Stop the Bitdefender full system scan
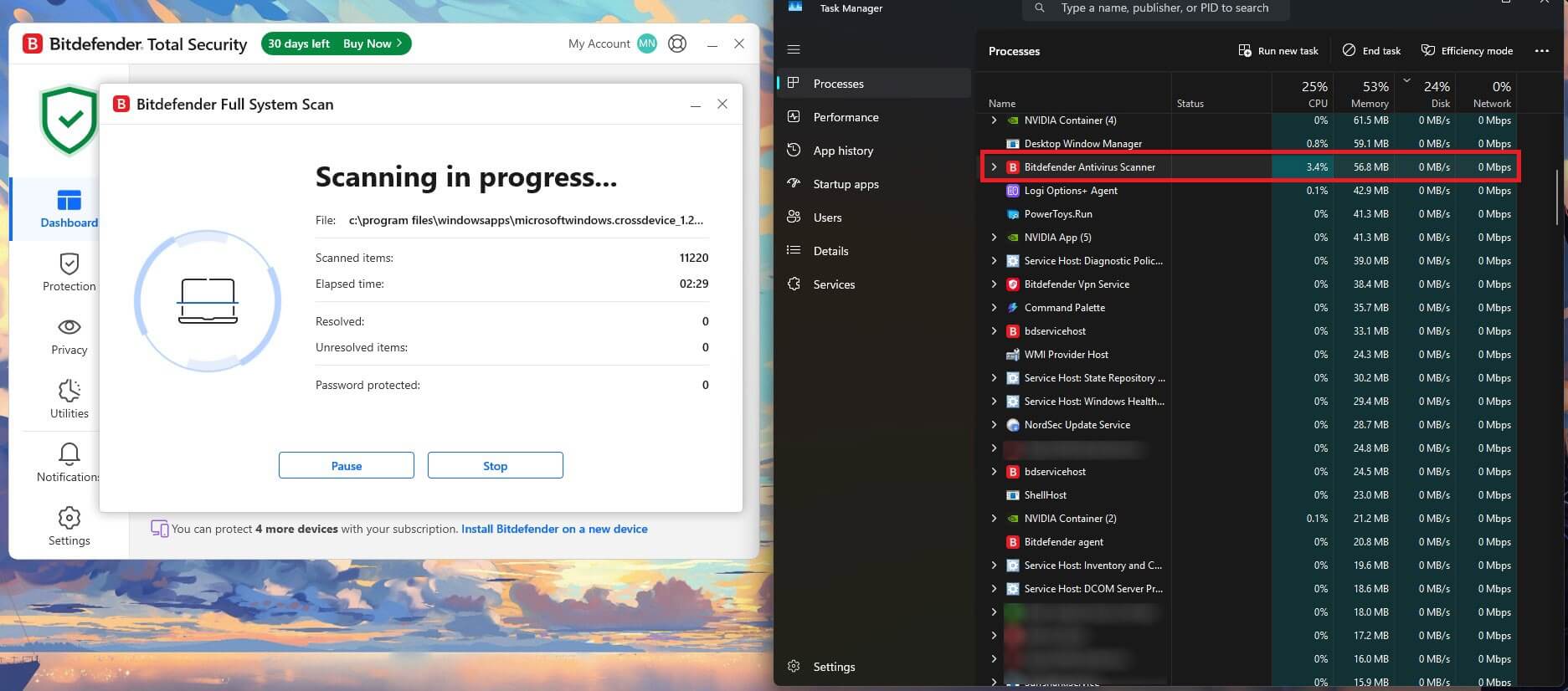This screenshot has width=1568, height=691. pyautogui.click(x=496, y=465)
